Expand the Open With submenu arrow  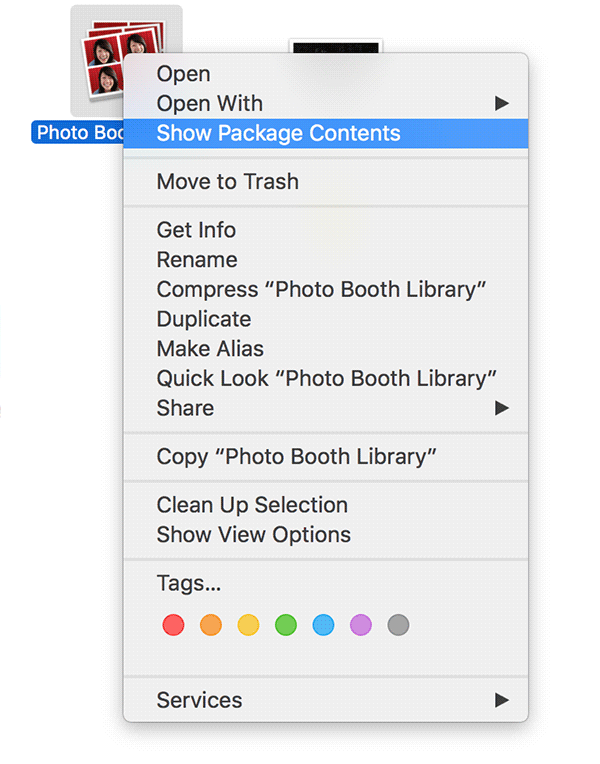pos(502,103)
